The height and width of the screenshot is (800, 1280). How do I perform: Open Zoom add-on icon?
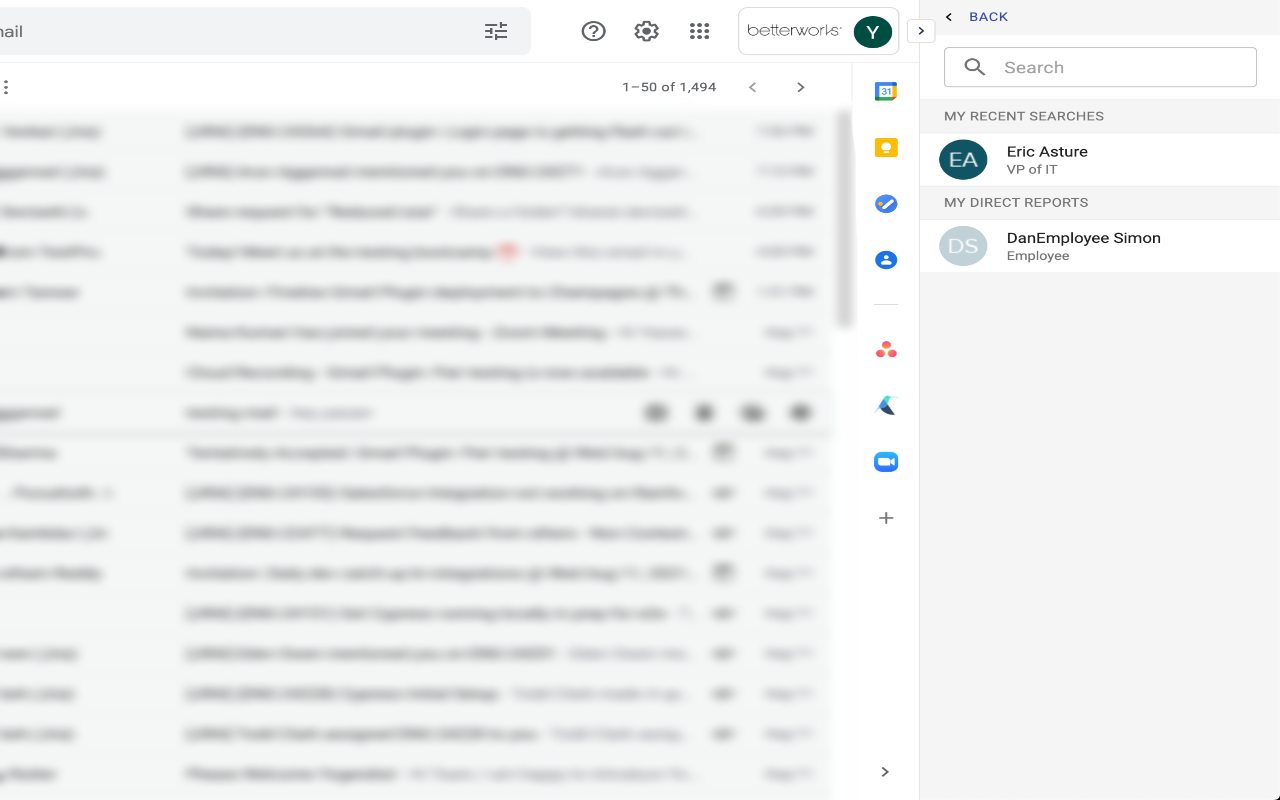click(x=886, y=461)
